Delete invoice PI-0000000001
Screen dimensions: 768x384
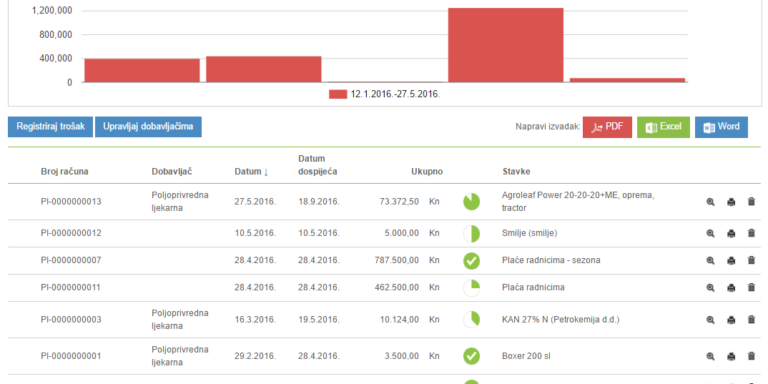(751, 356)
